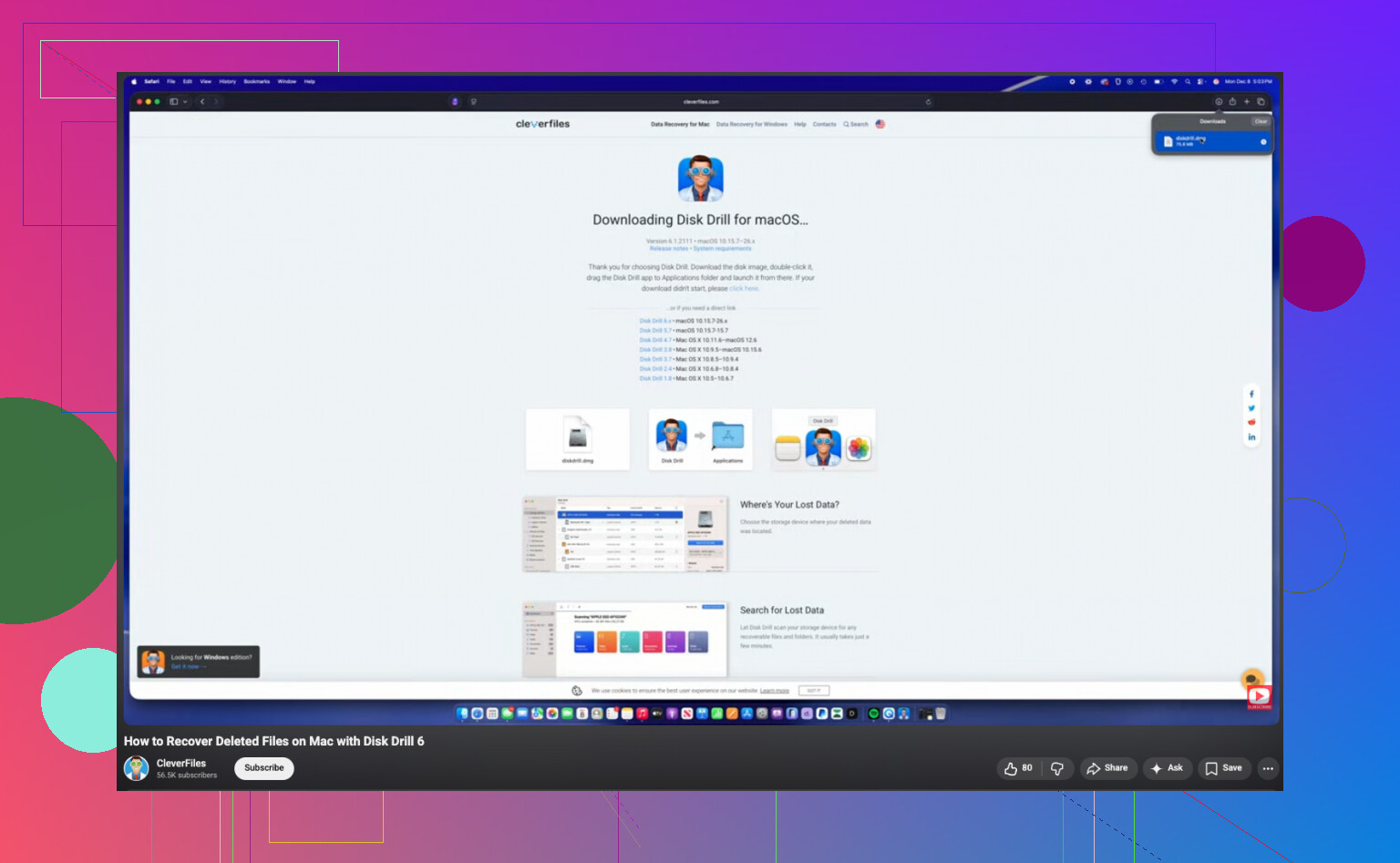The width and height of the screenshot is (1400, 863).
Task: Save the video to a playlist
Action: 1224,768
